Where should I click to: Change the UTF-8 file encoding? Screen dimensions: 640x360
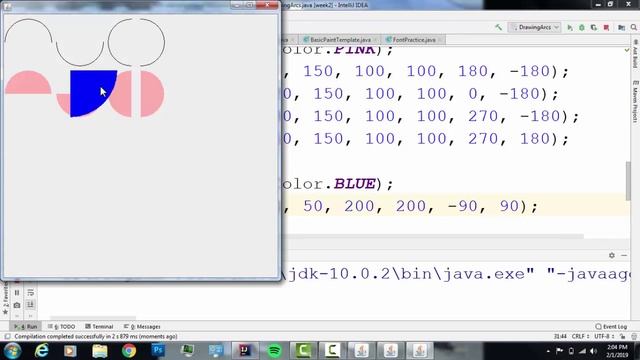[x=604, y=337]
